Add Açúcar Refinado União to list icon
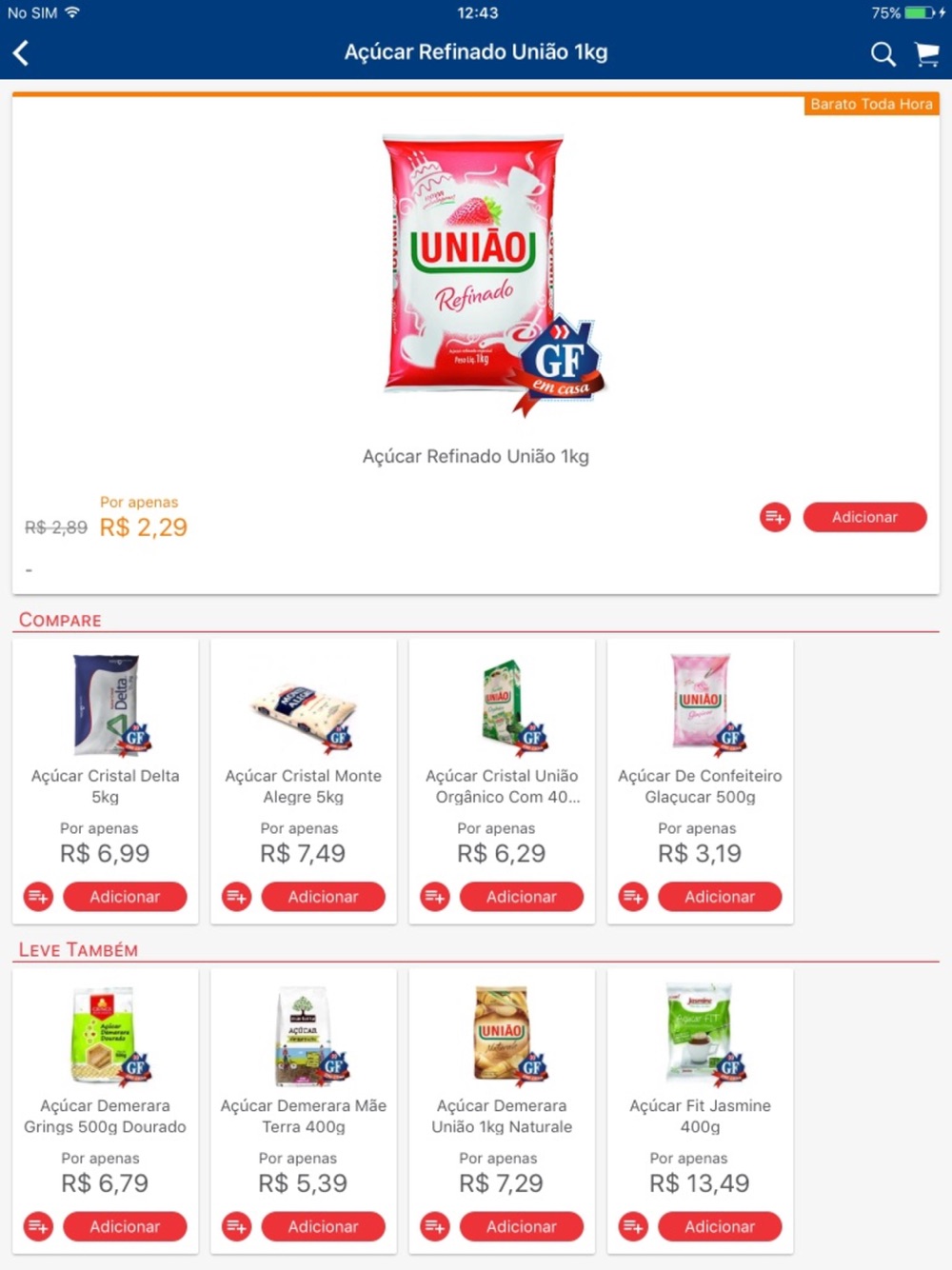Screen dimensions: 952x1270 point(775,517)
